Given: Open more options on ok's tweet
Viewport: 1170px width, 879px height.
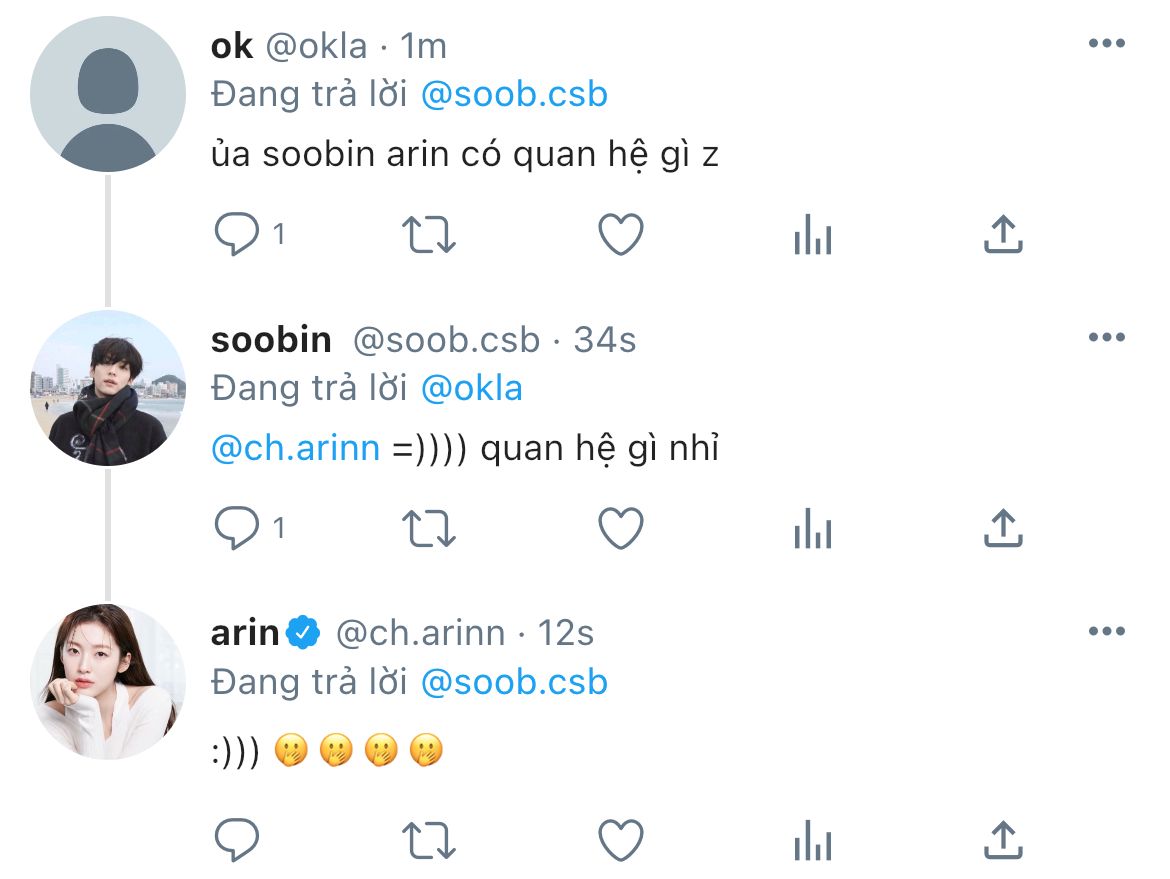Looking at the screenshot, I should [1106, 43].
